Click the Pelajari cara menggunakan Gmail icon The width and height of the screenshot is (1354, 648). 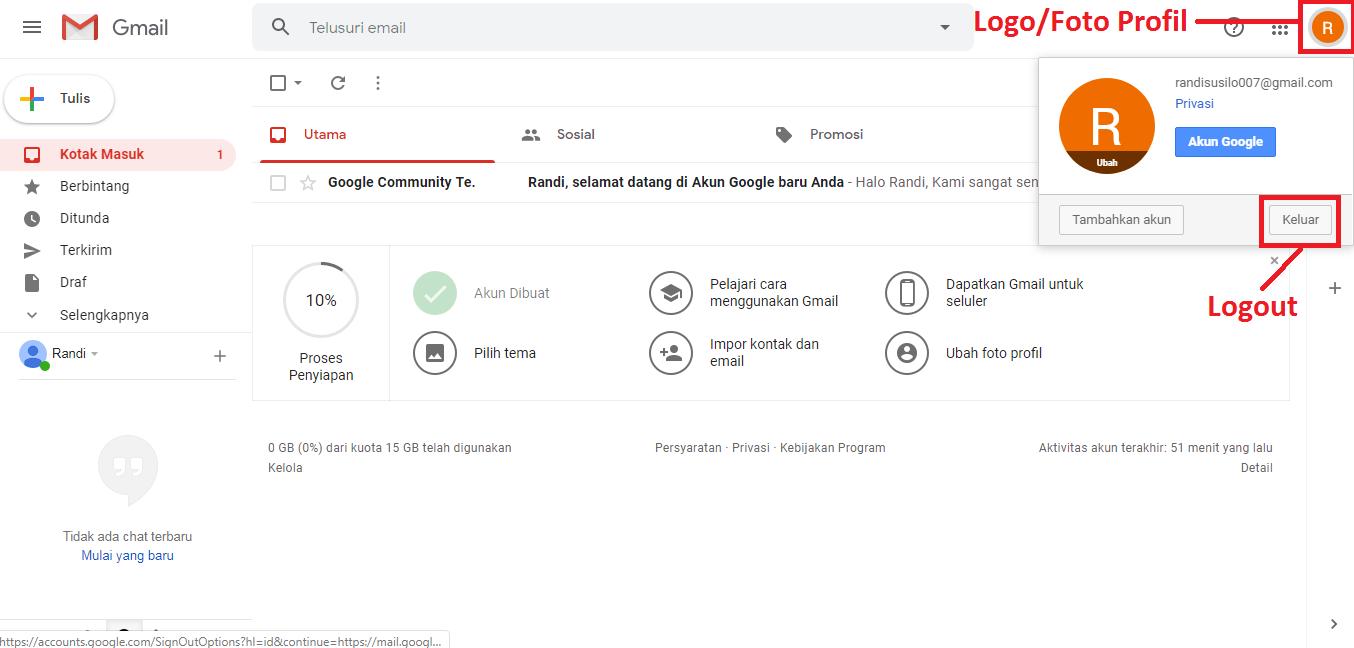coord(671,293)
